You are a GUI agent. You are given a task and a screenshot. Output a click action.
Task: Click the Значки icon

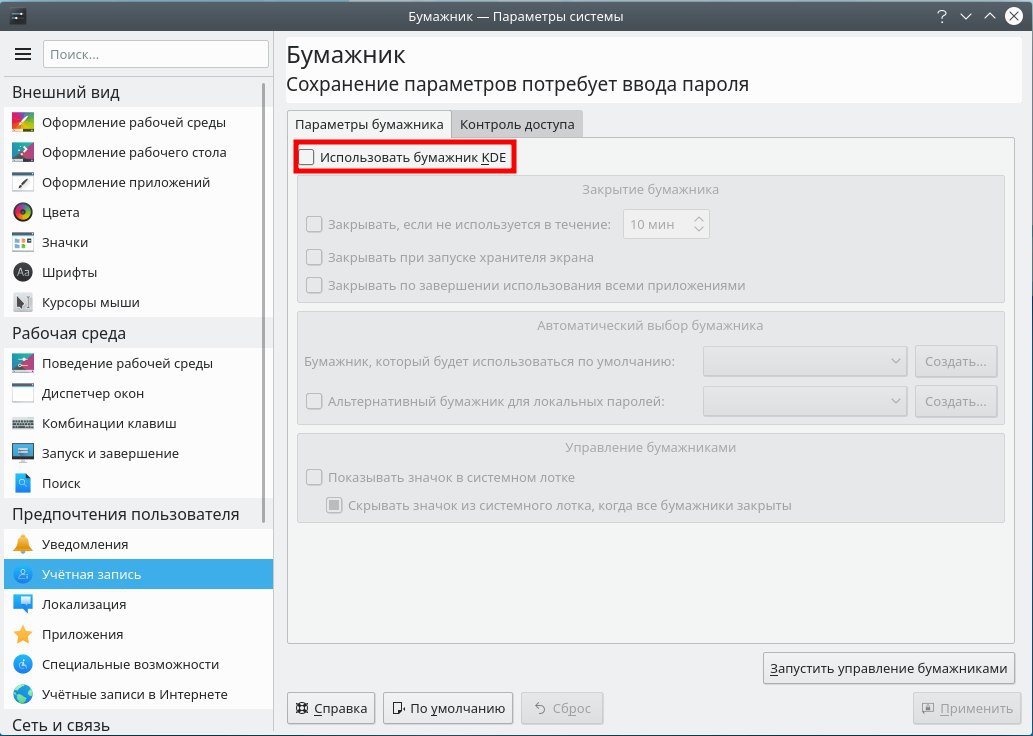23,242
